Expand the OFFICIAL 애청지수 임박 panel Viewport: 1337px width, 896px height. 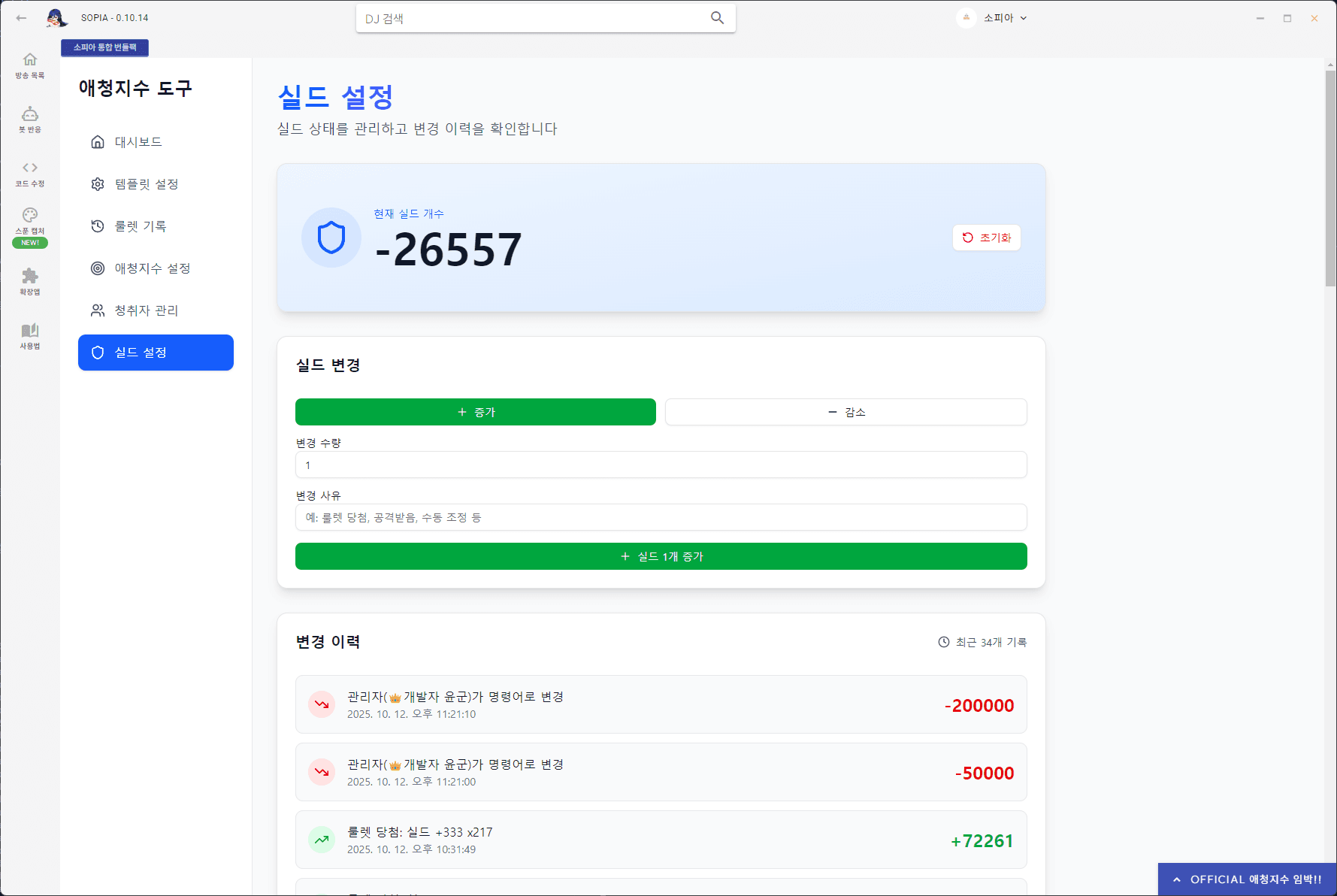point(1248,879)
